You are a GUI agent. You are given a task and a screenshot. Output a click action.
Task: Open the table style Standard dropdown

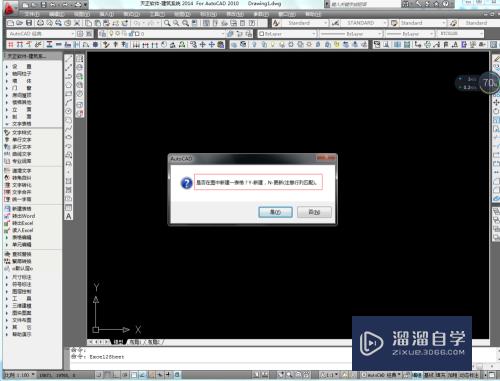click(x=423, y=23)
